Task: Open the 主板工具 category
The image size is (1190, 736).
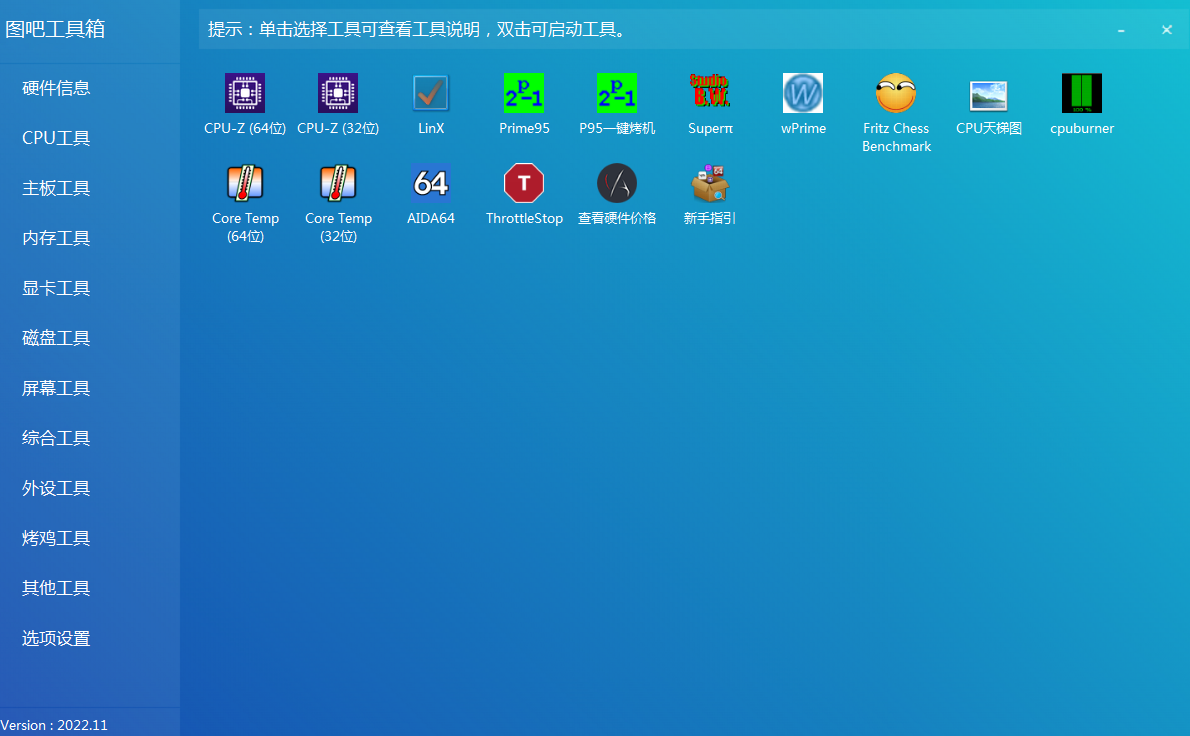Action: (x=56, y=188)
